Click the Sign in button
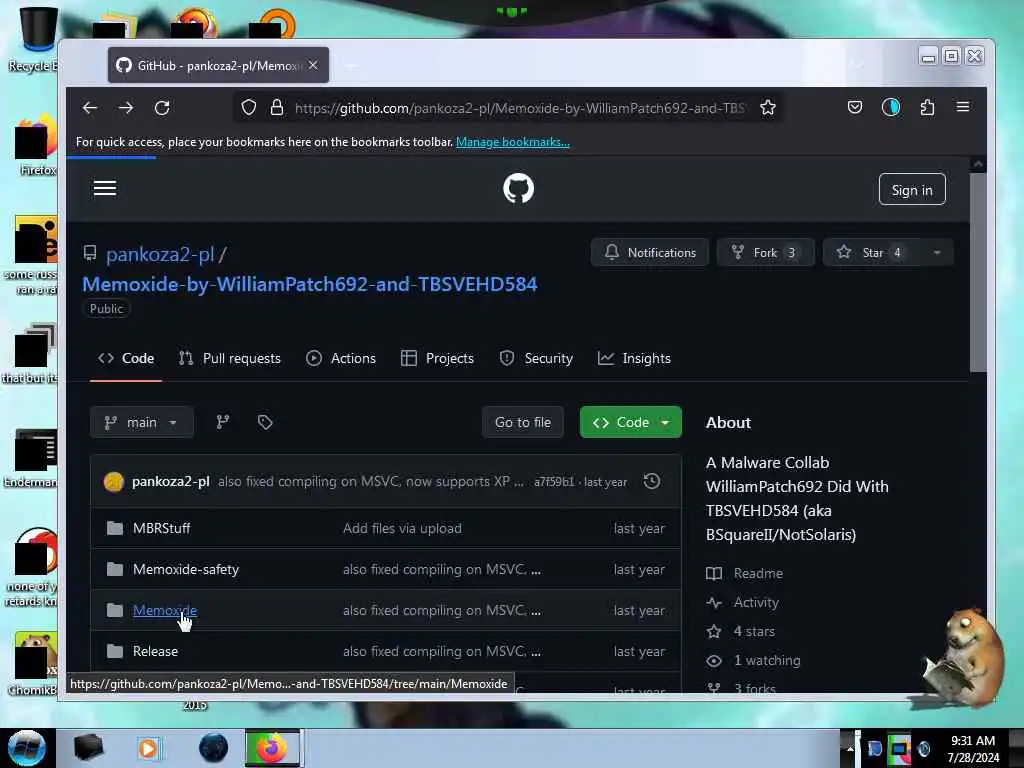This screenshot has height=768, width=1024. click(912, 189)
